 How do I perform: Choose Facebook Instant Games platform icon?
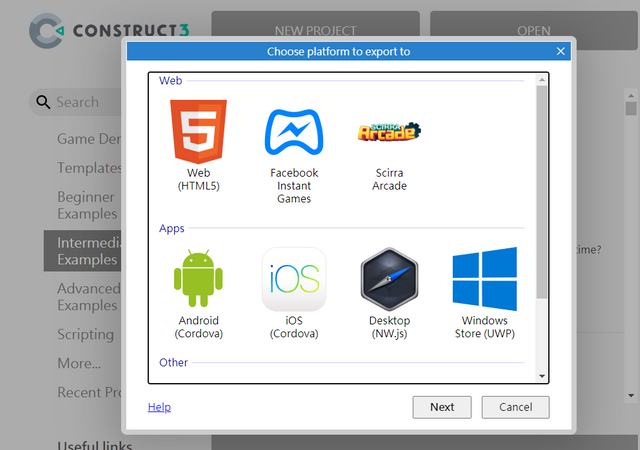(x=294, y=132)
